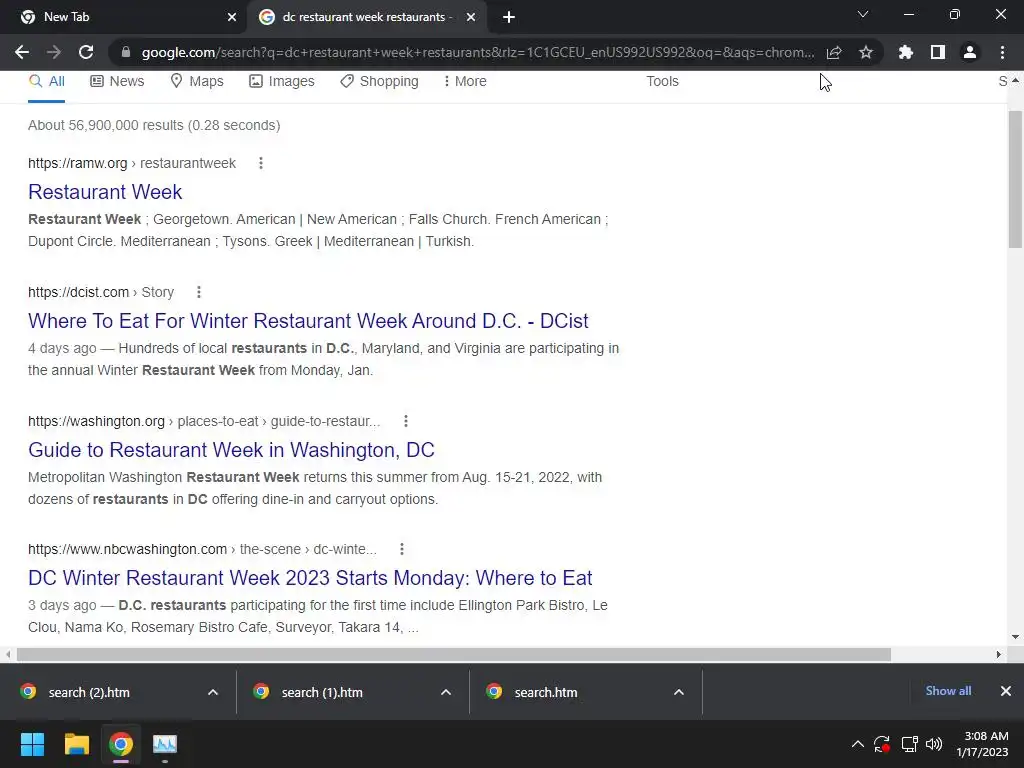
Task: Bookmark this page with the star icon
Action: pyautogui.click(x=866, y=52)
